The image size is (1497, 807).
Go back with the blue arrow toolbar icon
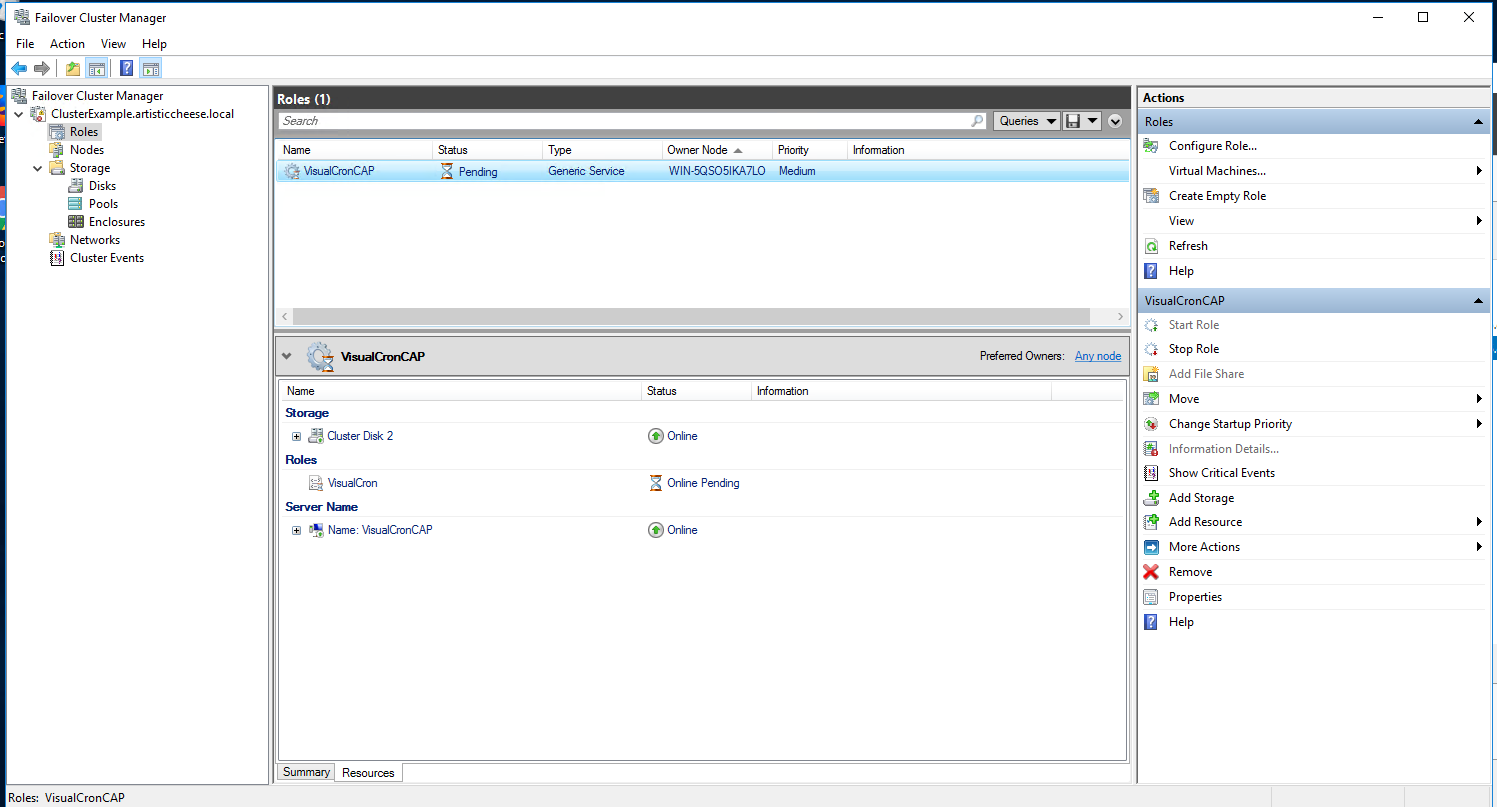pyautogui.click(x=19, y=68)
